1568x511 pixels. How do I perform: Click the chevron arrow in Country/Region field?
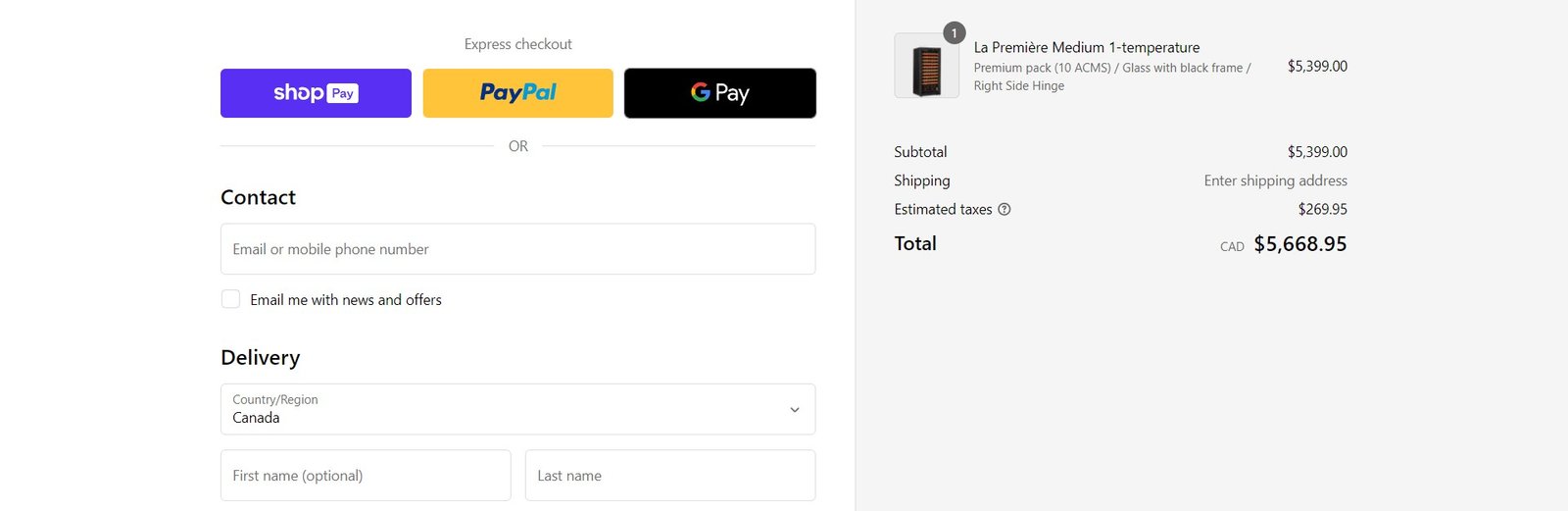coord(795,410)
